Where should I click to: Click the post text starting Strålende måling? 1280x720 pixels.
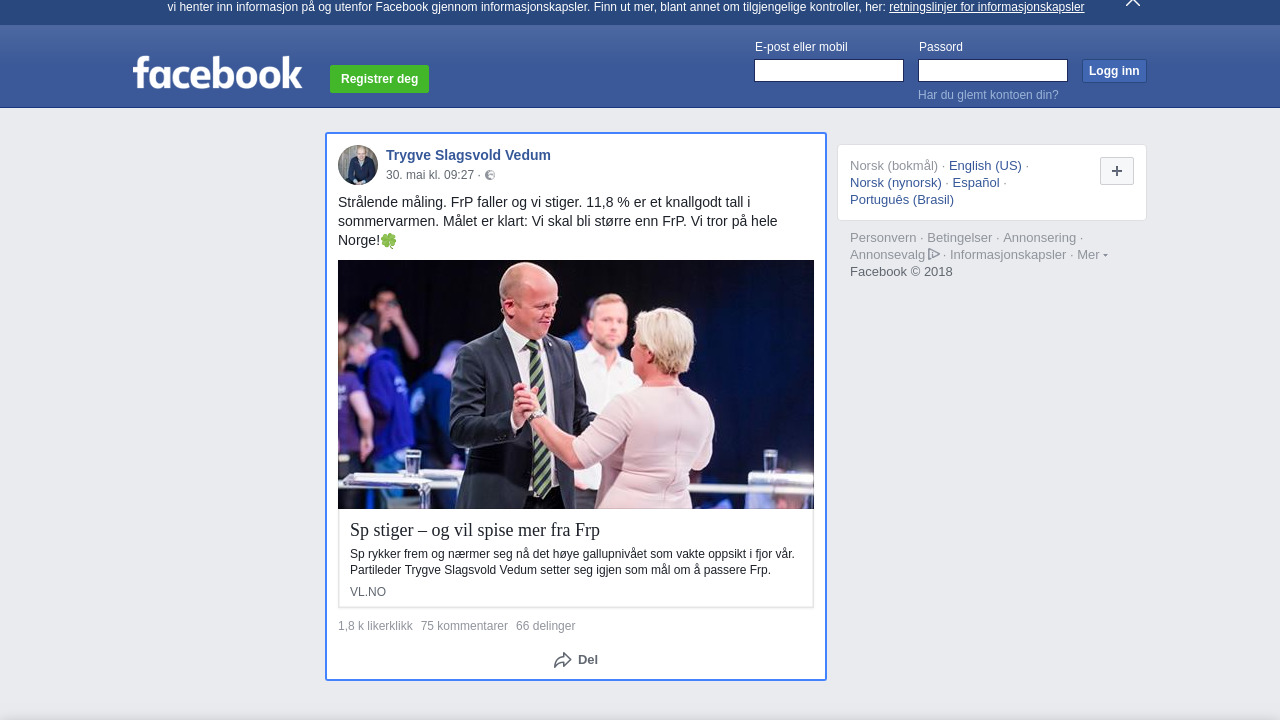click(x=558, y=221)
